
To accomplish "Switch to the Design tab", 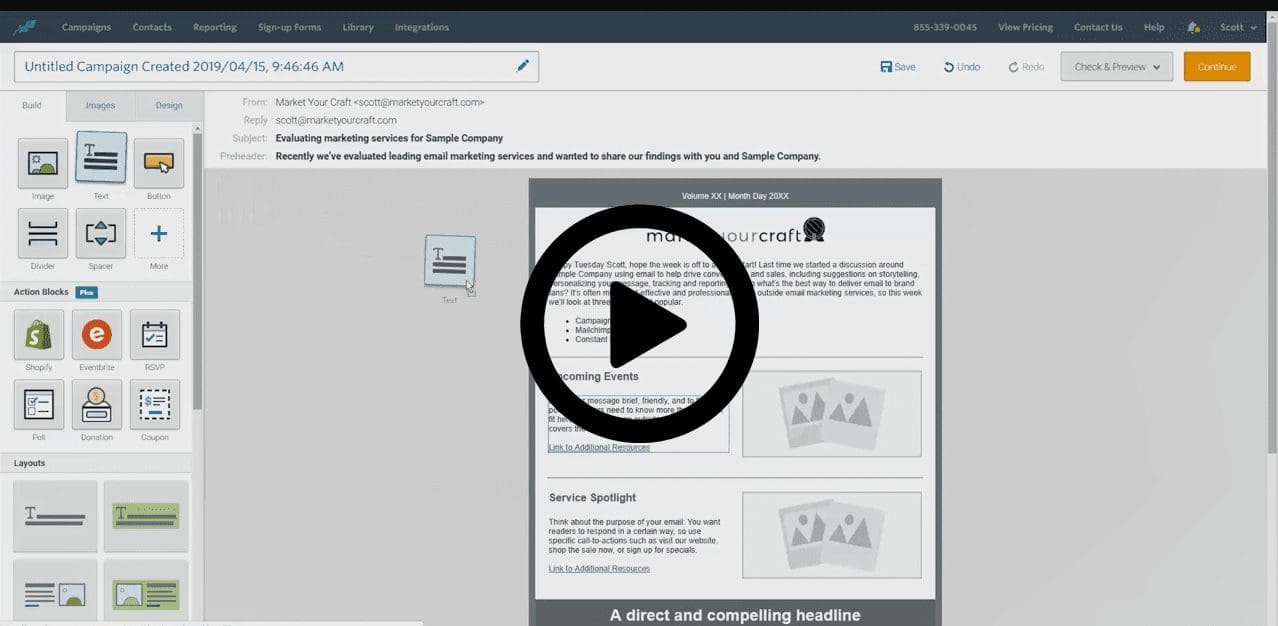I will click(x=168, y=104).
